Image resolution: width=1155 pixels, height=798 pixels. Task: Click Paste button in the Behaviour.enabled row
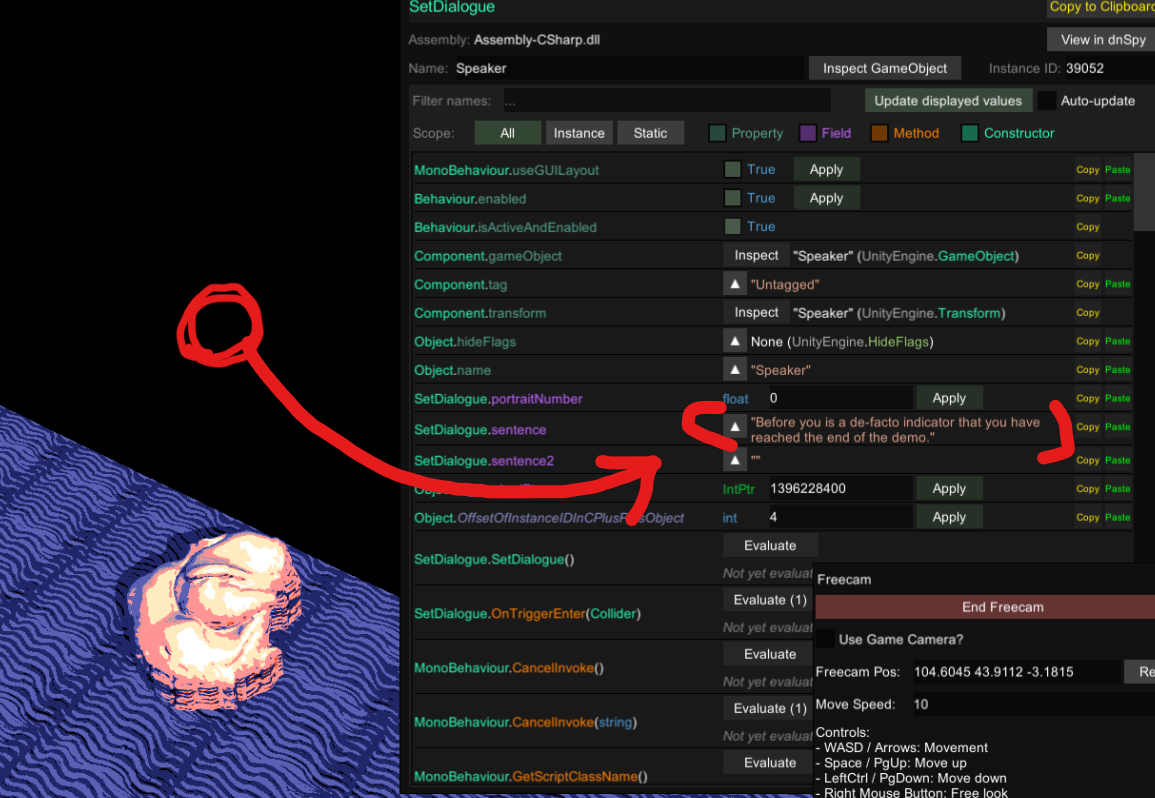[x=1117, y=199]
